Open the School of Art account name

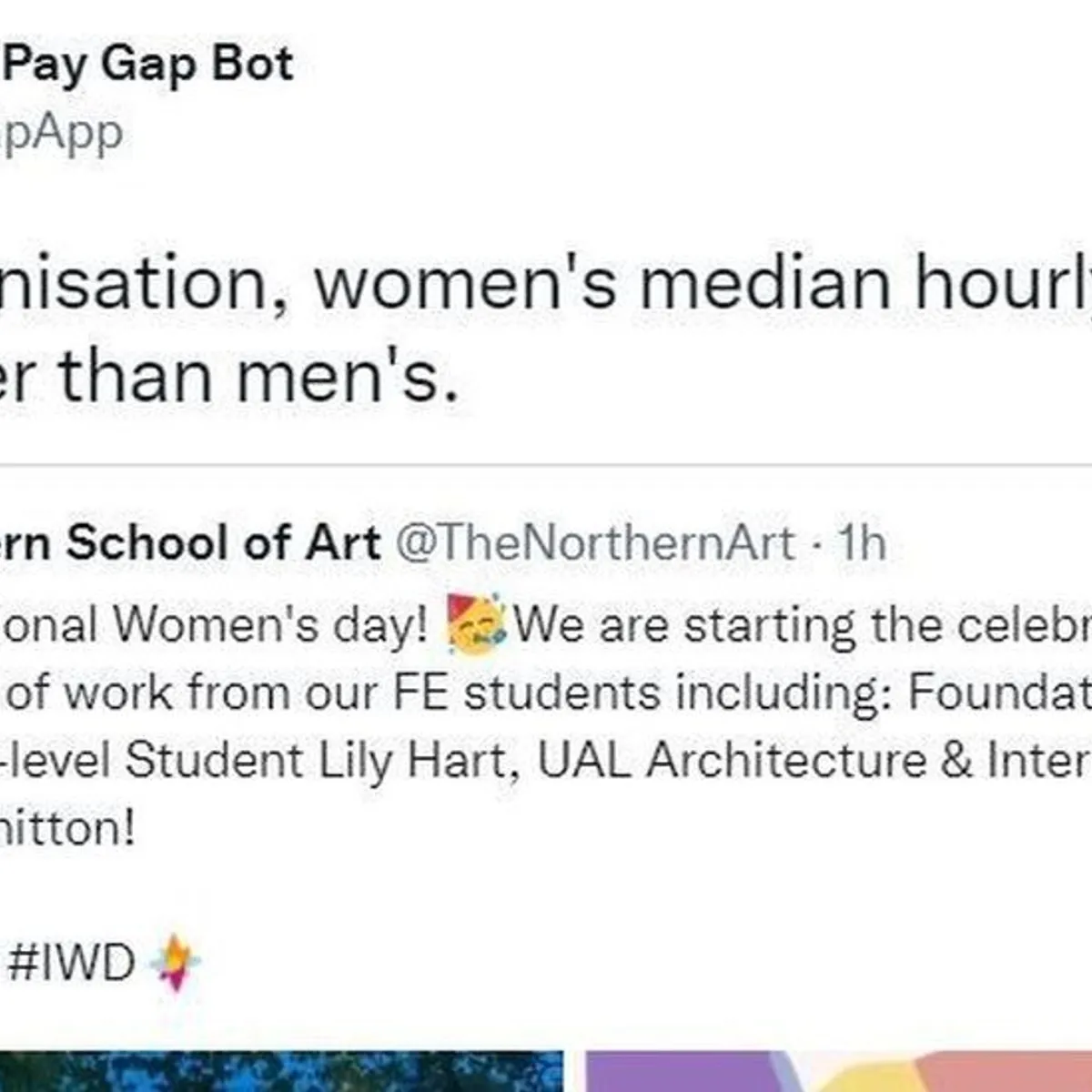point(189,543)
